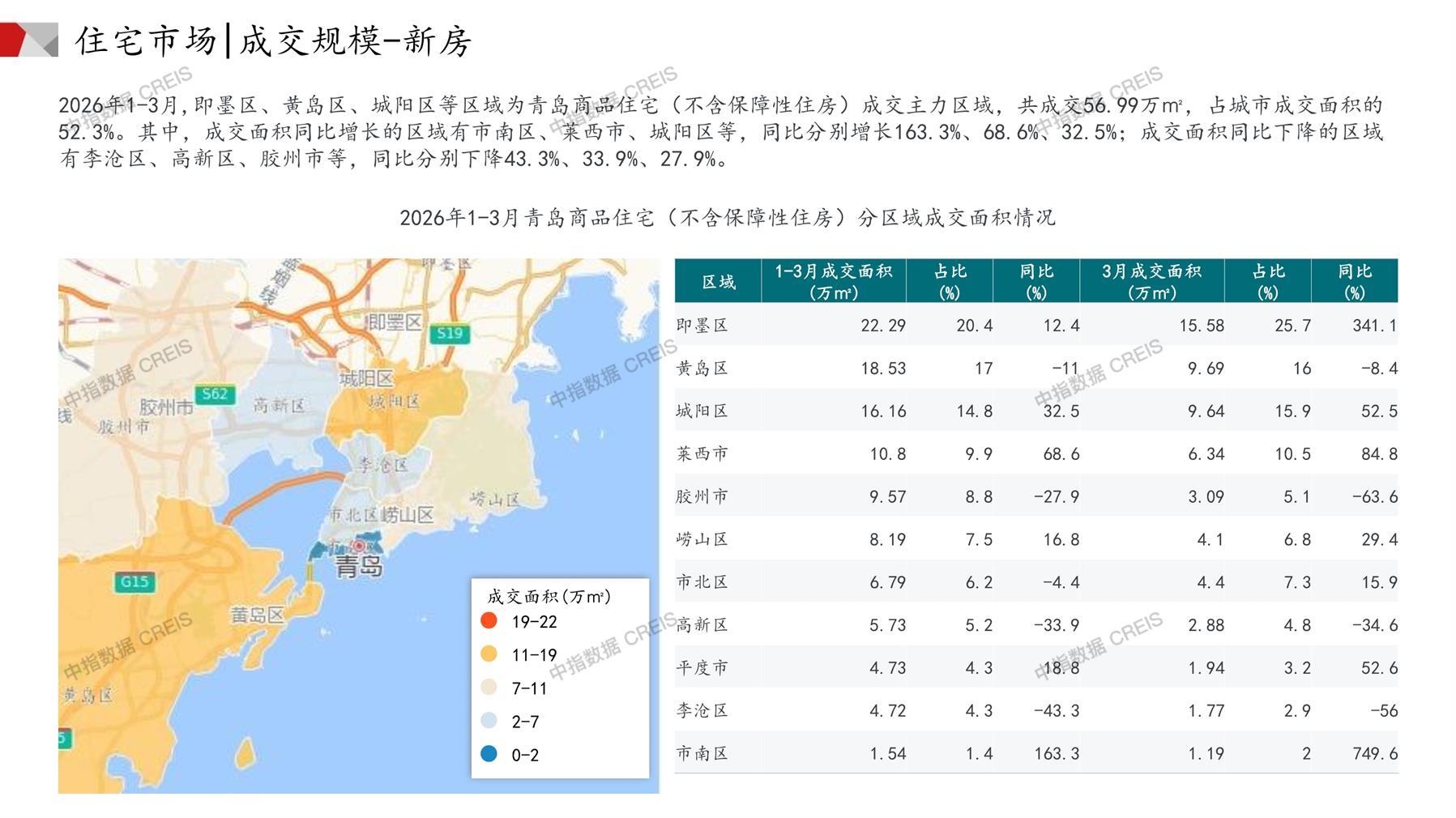Select the red 19-22 legend dot

pos(489,621)
